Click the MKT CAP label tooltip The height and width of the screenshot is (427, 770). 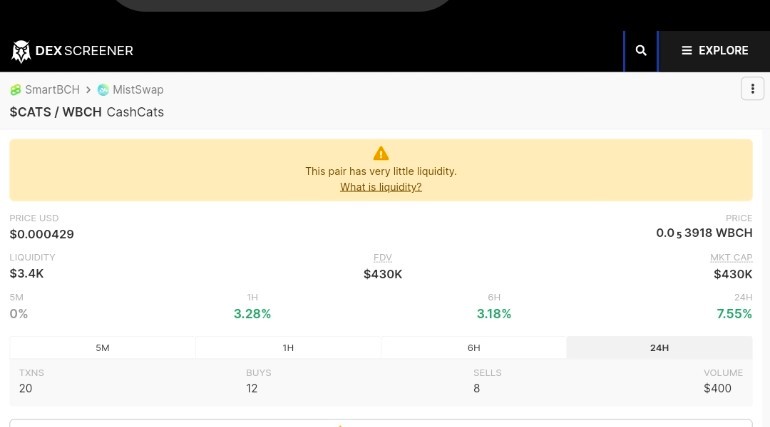tap(731, 258)
